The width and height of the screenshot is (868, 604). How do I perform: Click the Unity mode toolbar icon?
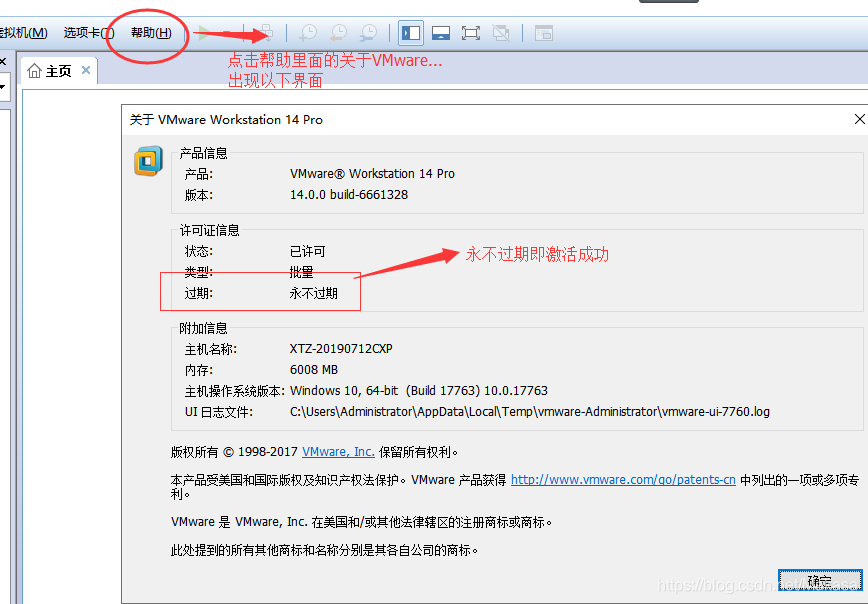tap(501, 33)
